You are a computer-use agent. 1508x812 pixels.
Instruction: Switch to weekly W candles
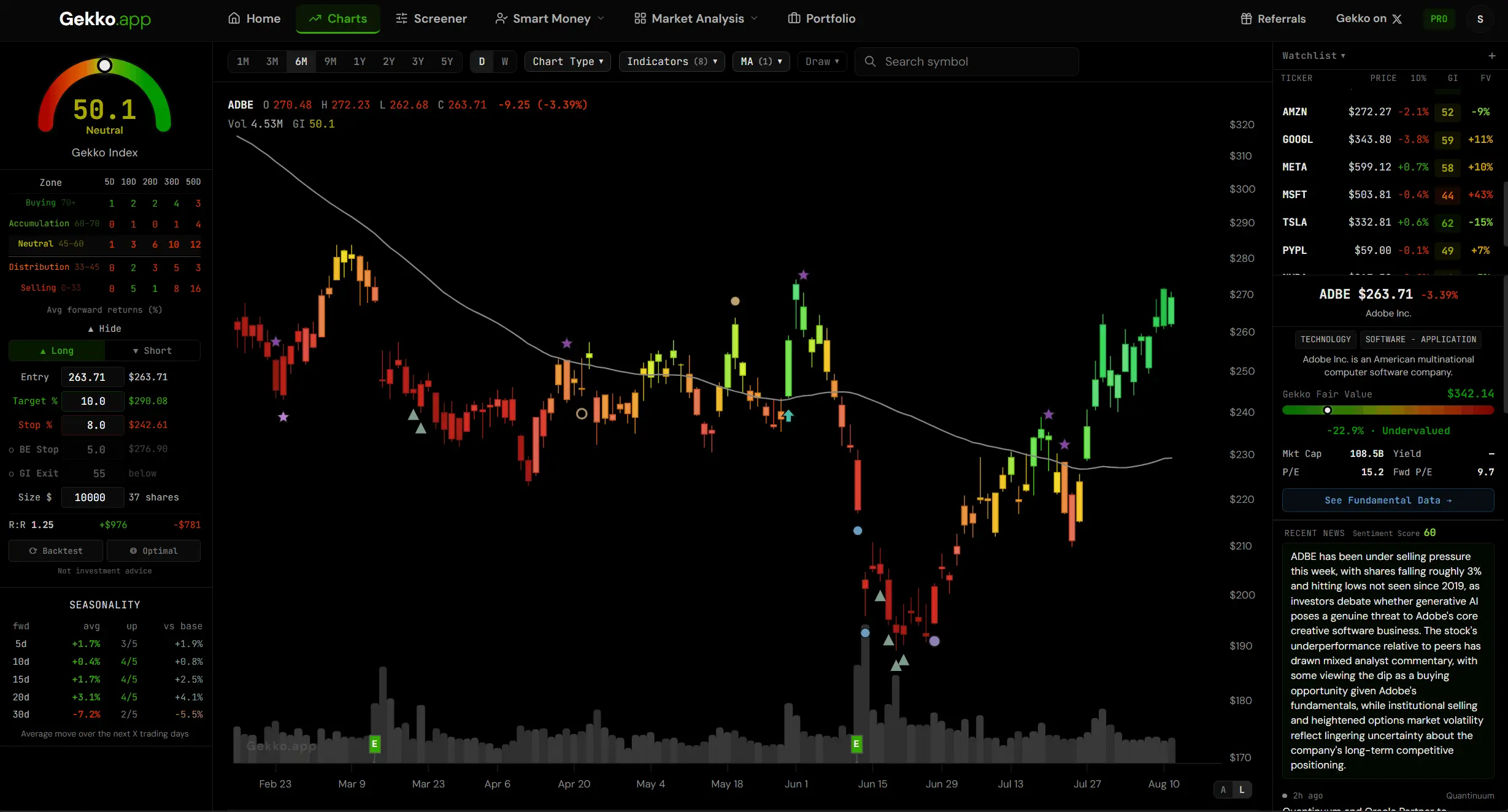[505, 61]
